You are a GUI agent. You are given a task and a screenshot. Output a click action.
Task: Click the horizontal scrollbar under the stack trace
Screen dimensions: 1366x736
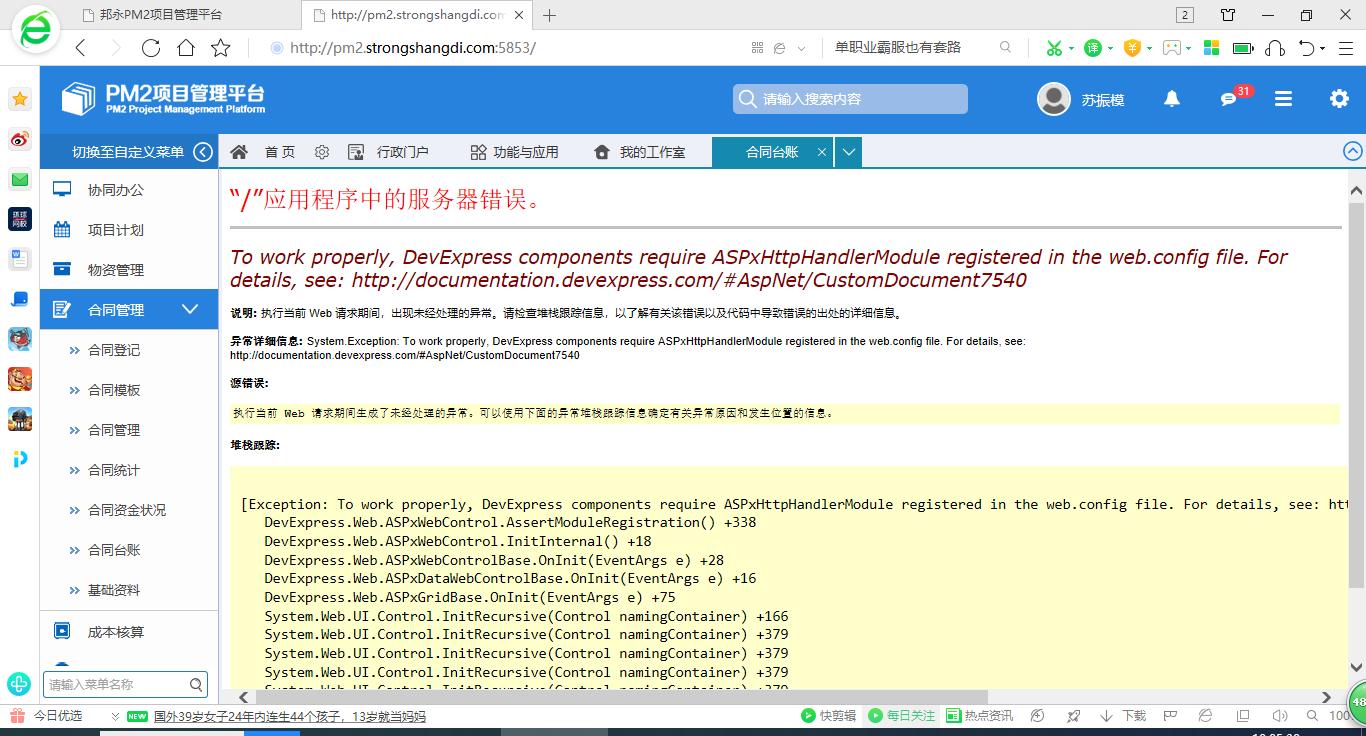coord(620,697)
